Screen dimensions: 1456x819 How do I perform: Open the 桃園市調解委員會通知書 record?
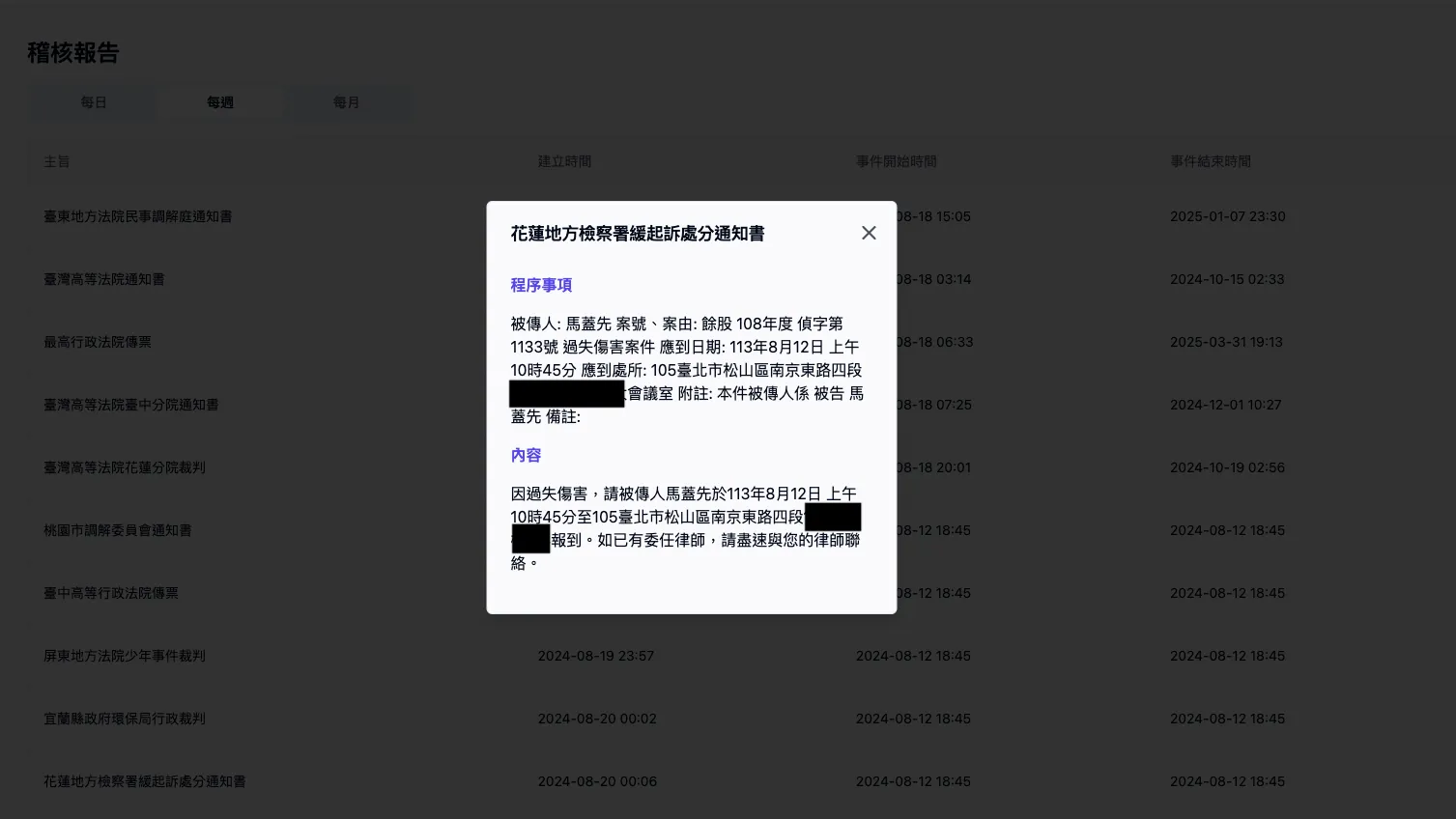(118, 530)
